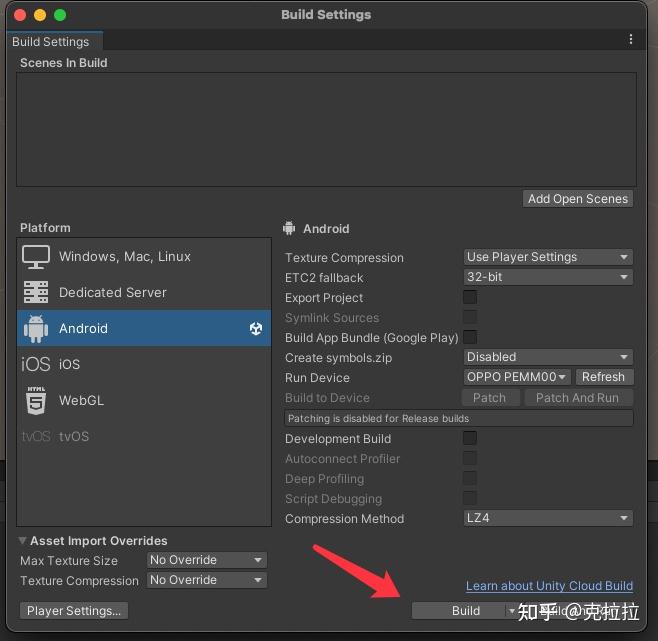658x641 pixels.
Task: Toggle the Export Project checkbox
Action: [x=470, y=297]
